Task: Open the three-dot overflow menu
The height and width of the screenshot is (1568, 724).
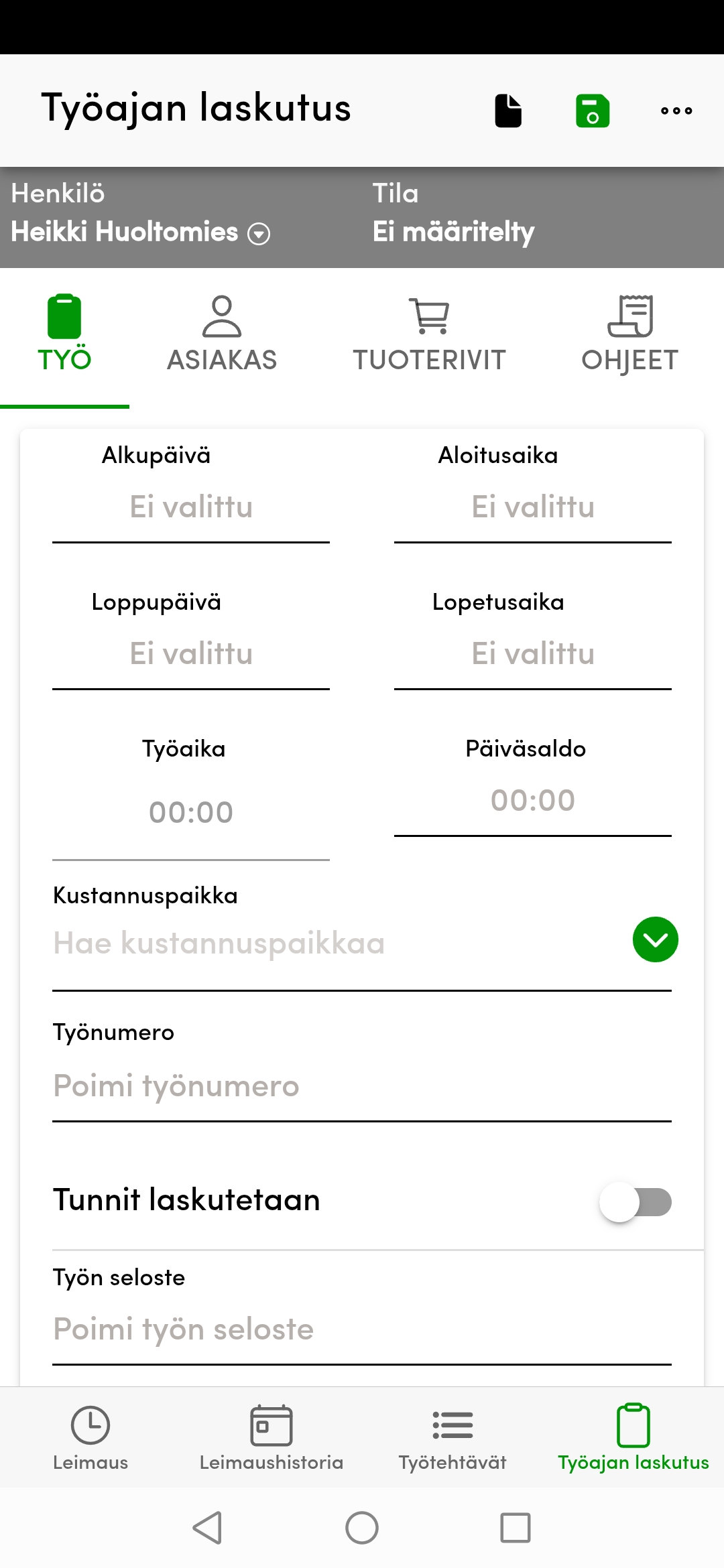Action: [x=675, y=111]
